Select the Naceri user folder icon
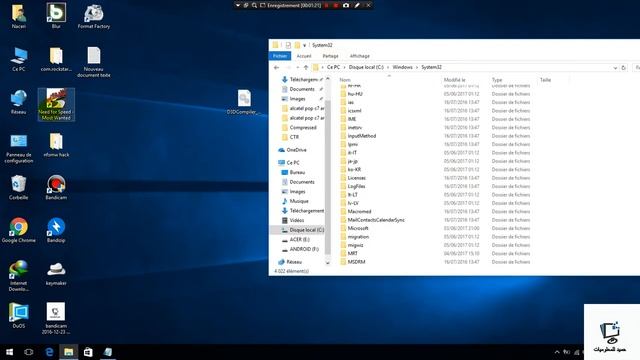 tap(18, 16)
